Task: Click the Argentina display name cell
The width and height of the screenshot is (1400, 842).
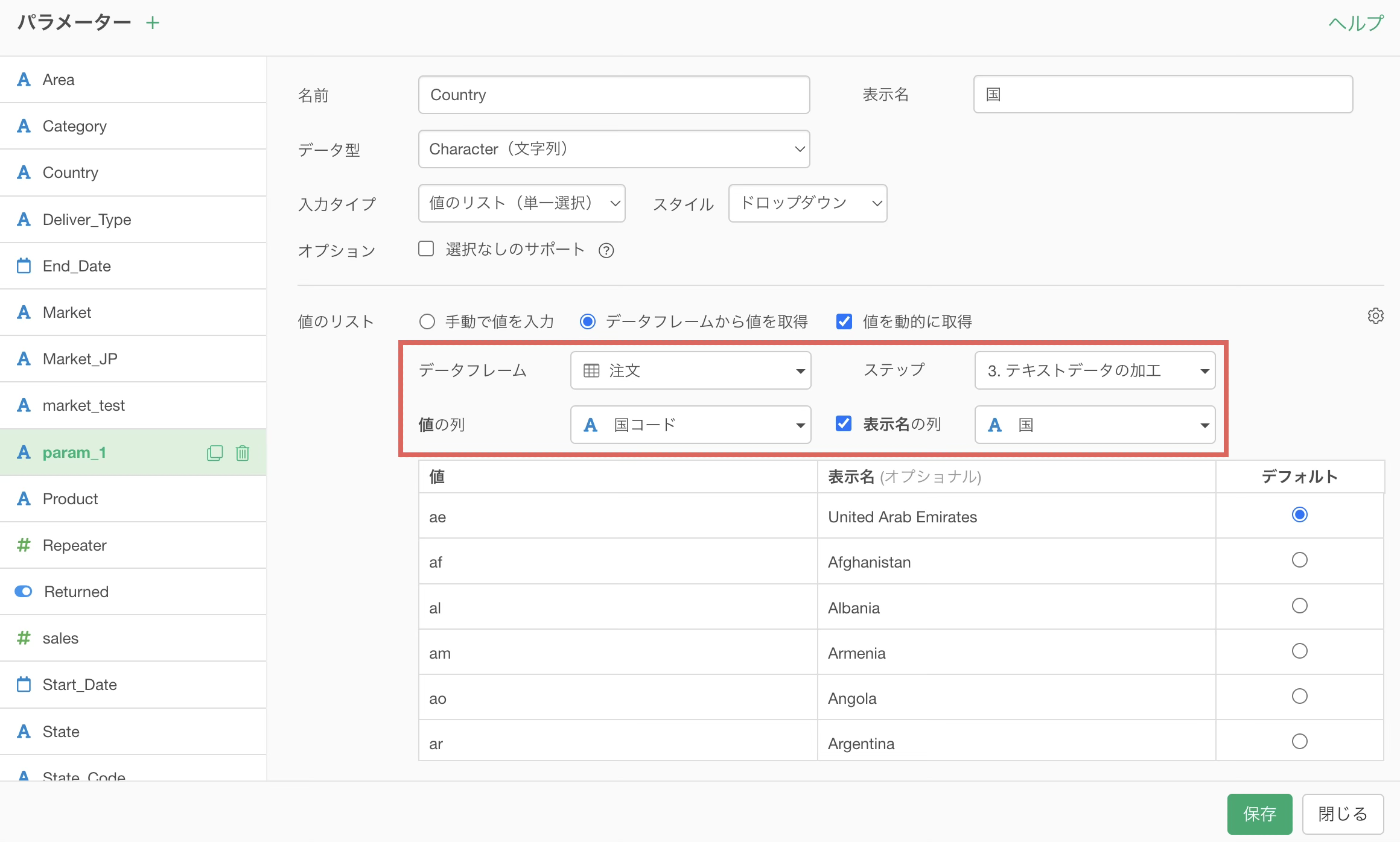Action: pyautogui.click(x=1017, y=741)
